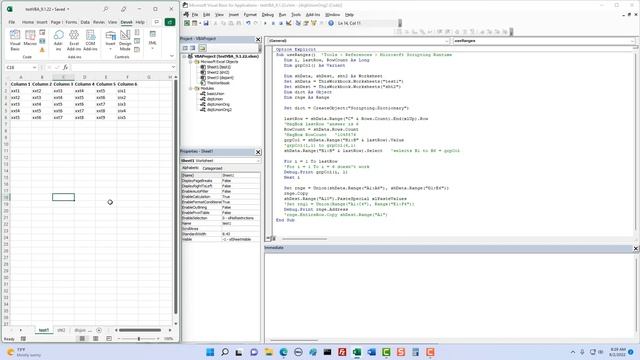Click the Share button in Excel
Image resolution: width=640 pixels, height=360 pixels.
[x=170, y=22]
